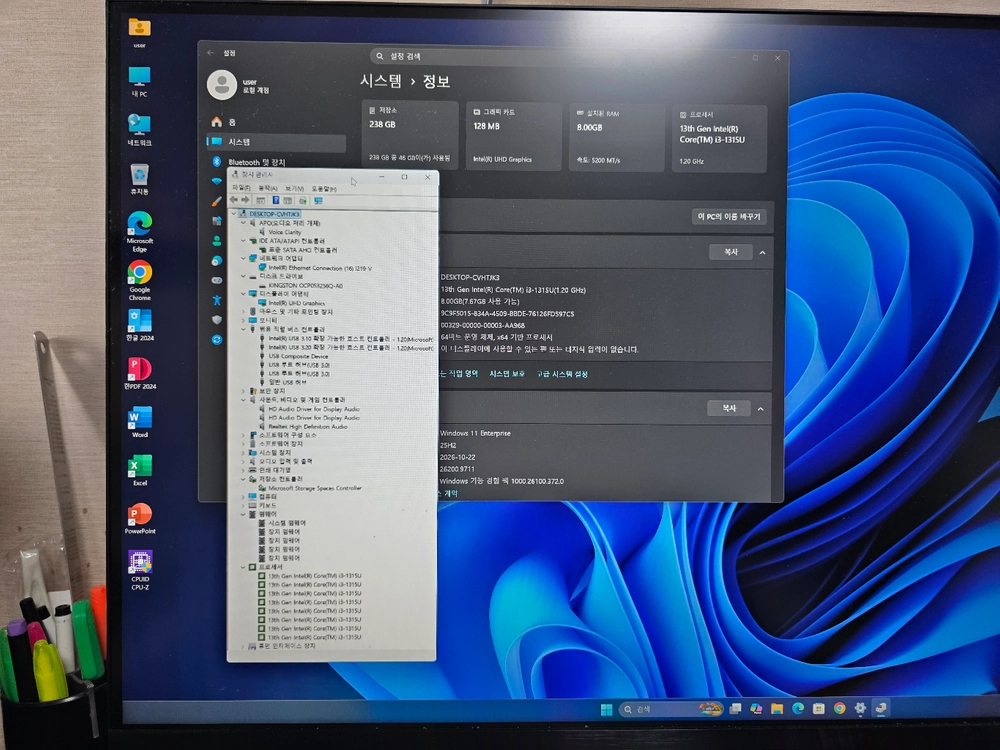Open 한글 2024 desktop icon
Viewport: 1000px width, 750px height.
[x=140, y=325]
